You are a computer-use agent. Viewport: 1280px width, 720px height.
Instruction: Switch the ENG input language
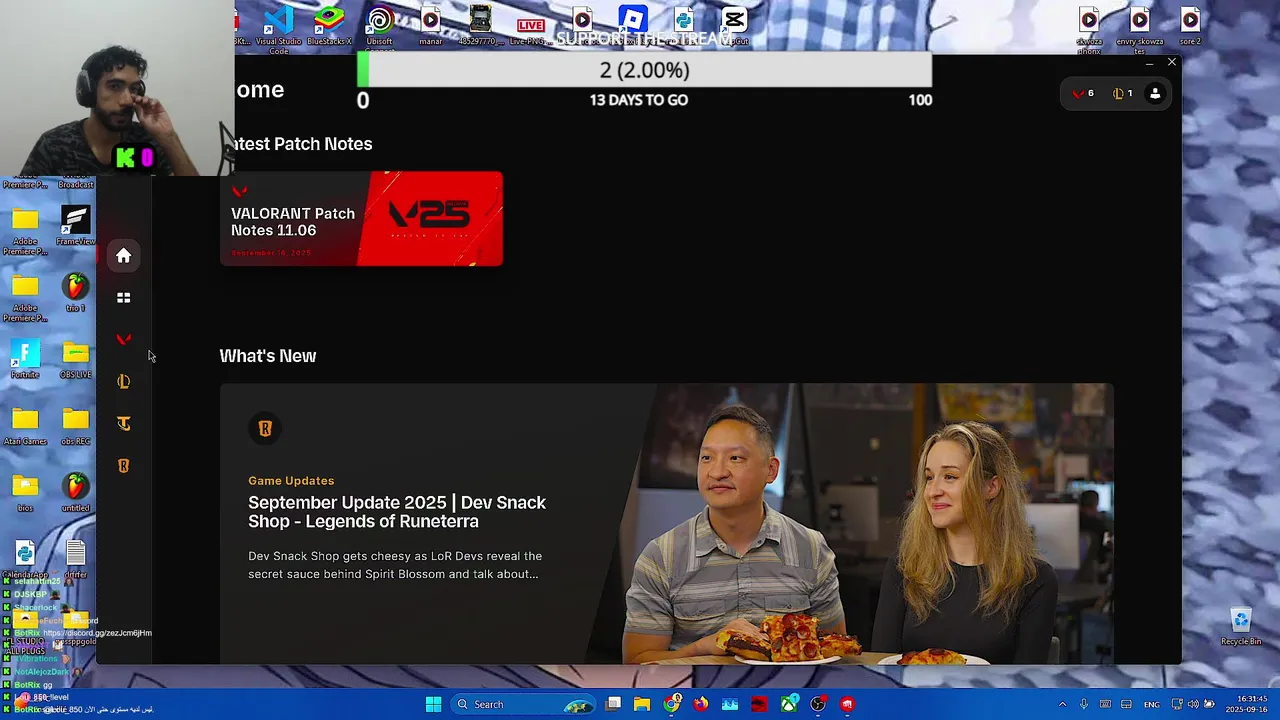pos(1152,704)
